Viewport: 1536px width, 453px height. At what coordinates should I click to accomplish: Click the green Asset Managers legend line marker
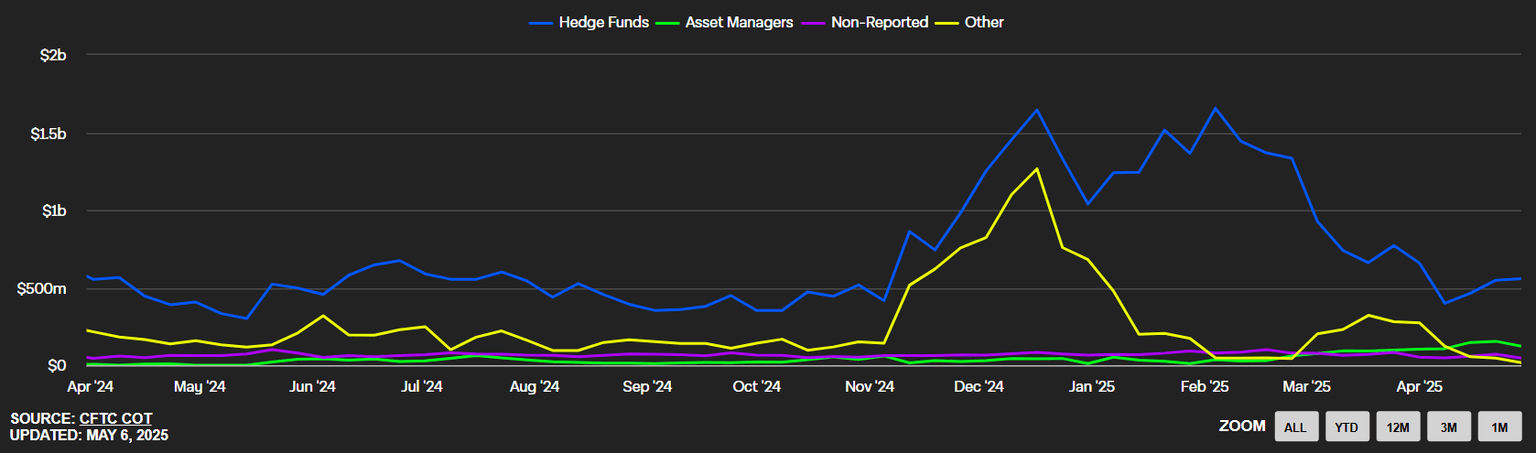click(x=670, y=22)
